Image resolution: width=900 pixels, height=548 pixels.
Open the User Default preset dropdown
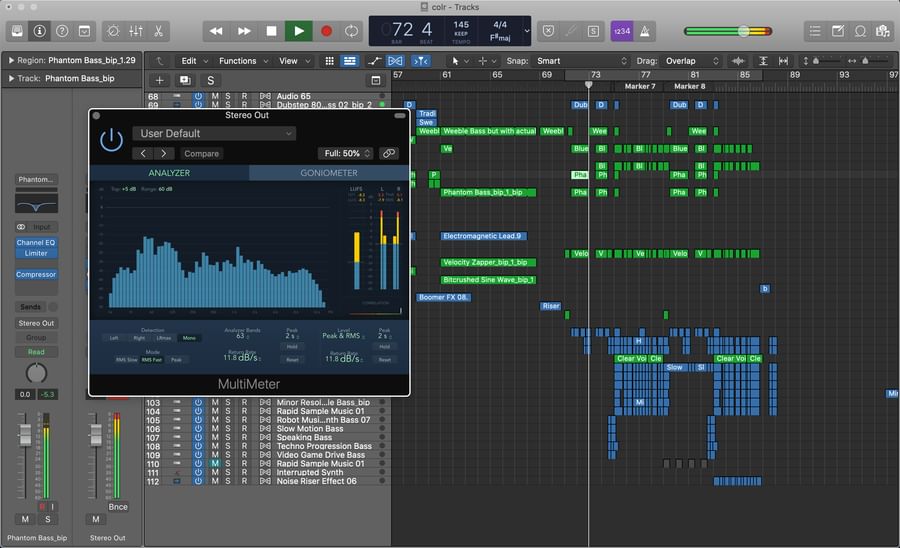pos(215,133)
